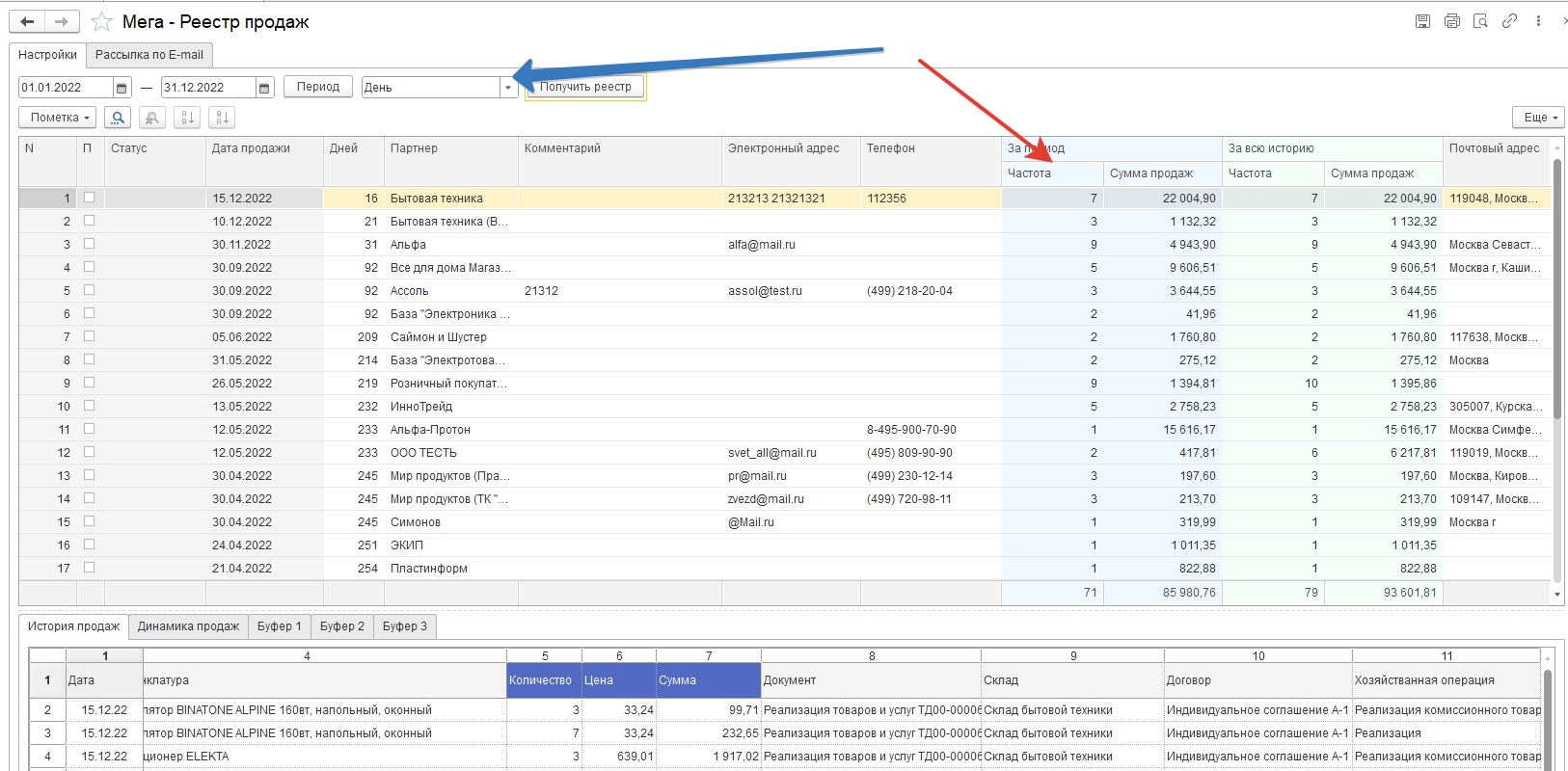Open the Еще dropdown menu
This screenshot has width=1568, height=771.
(1538, 118)
